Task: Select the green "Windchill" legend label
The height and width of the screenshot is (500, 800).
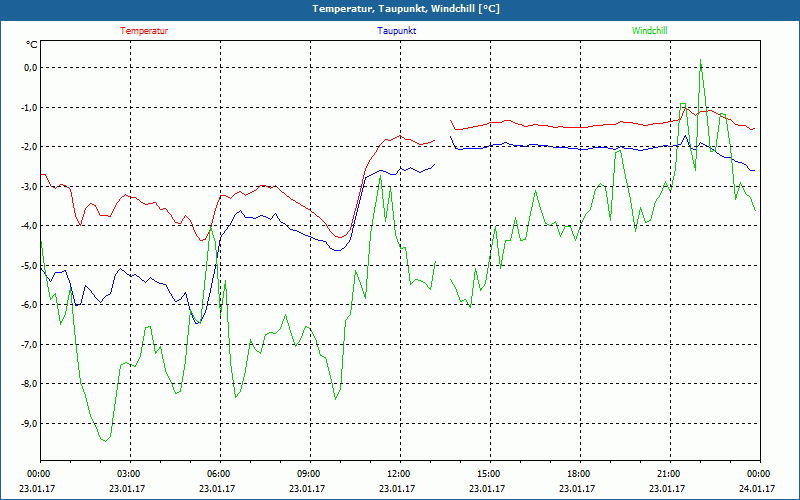Action: tap(649, 31)
